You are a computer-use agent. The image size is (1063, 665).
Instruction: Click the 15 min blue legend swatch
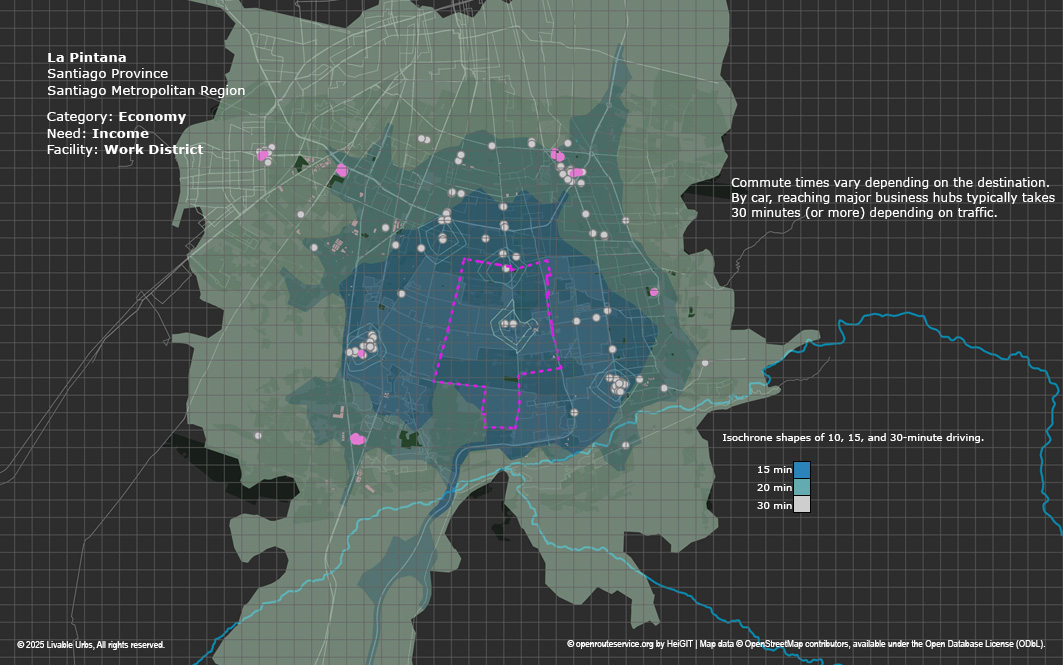click(x=801, y=469)
